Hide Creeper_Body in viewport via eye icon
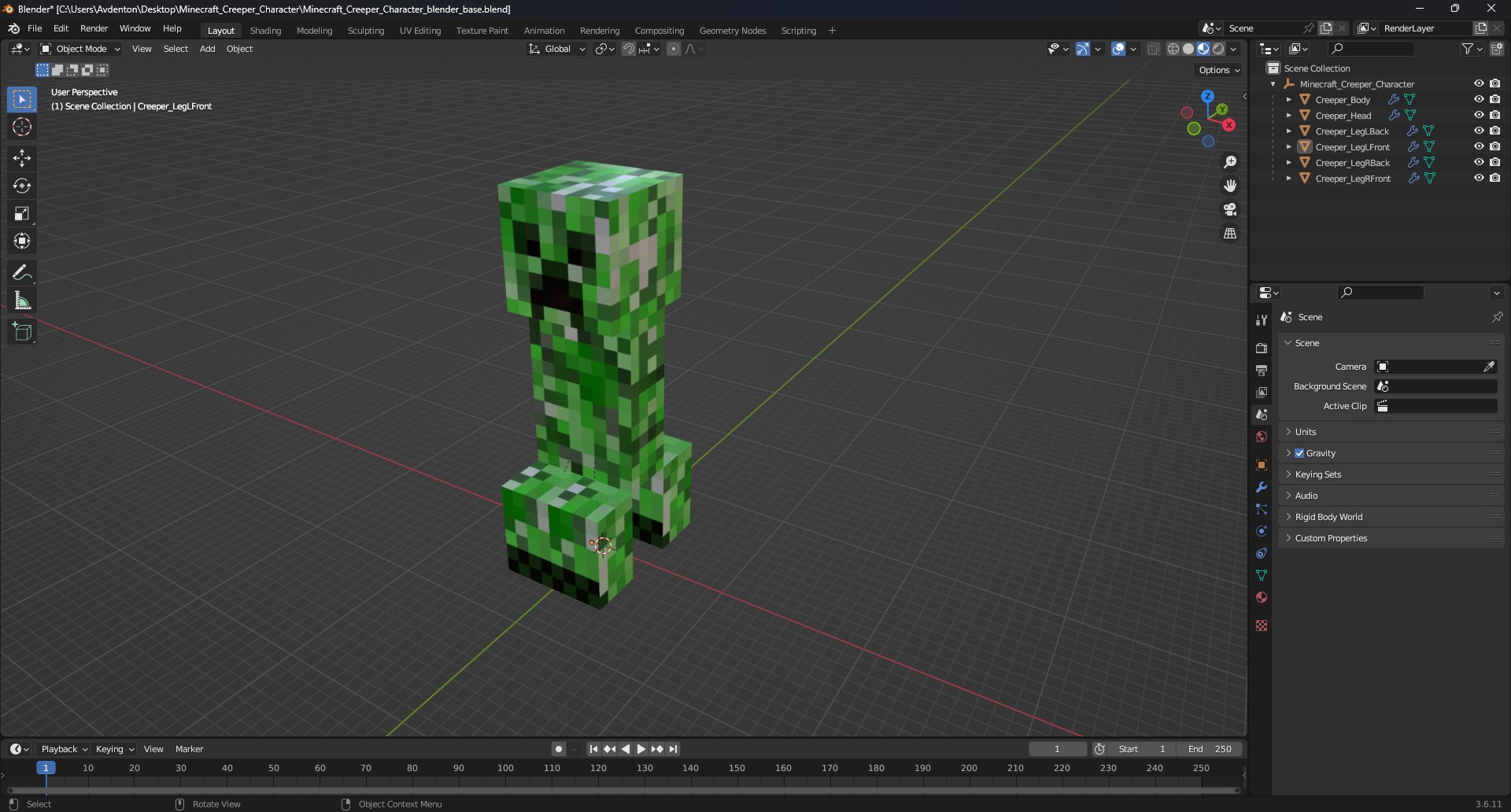This screenshot has width=1511, height=812. pyautogui.click(x=1479, y=99)
